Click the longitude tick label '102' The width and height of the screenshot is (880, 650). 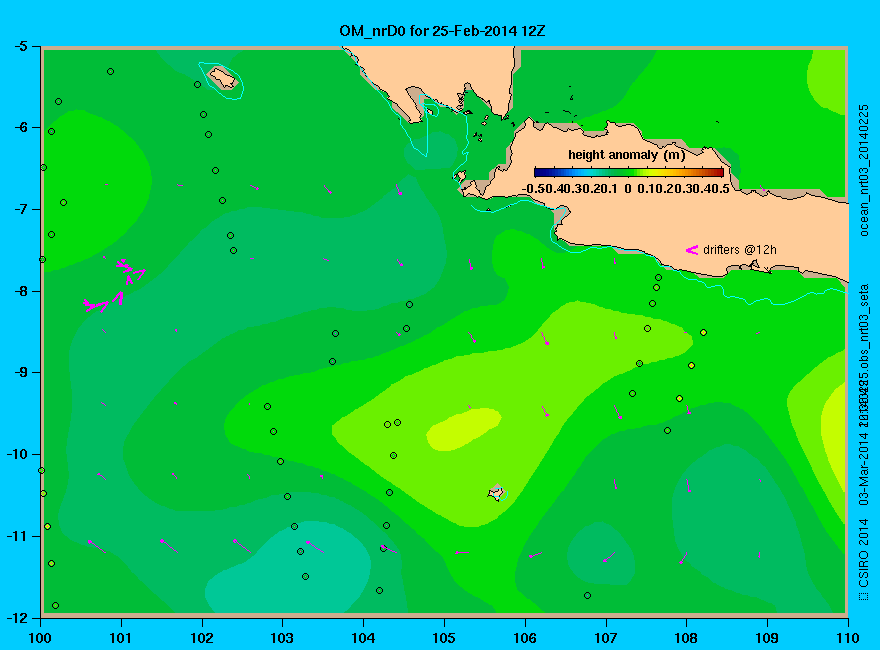tap(201, 638)
